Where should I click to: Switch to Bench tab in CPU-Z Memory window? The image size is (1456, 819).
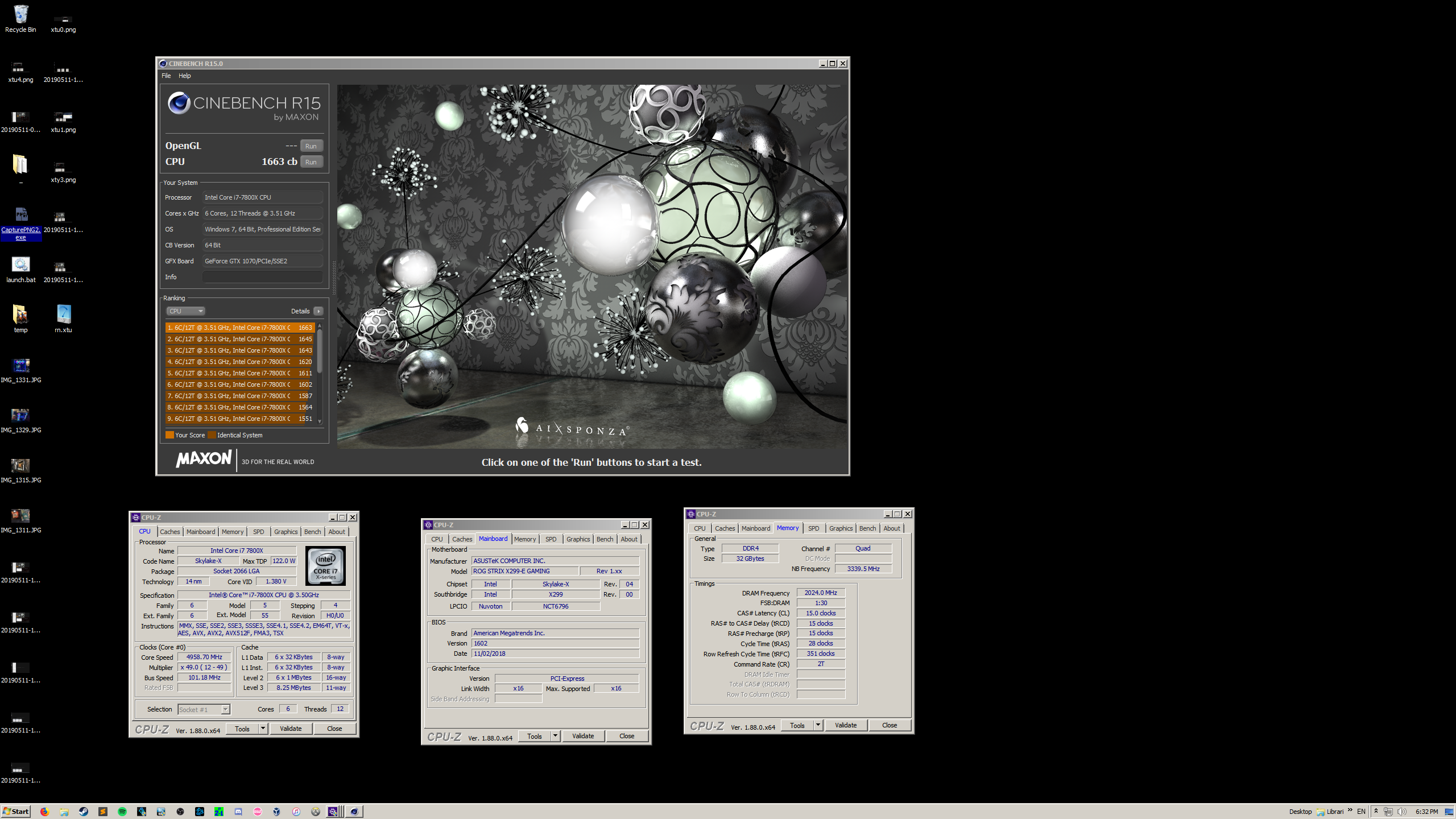(867, 528)
